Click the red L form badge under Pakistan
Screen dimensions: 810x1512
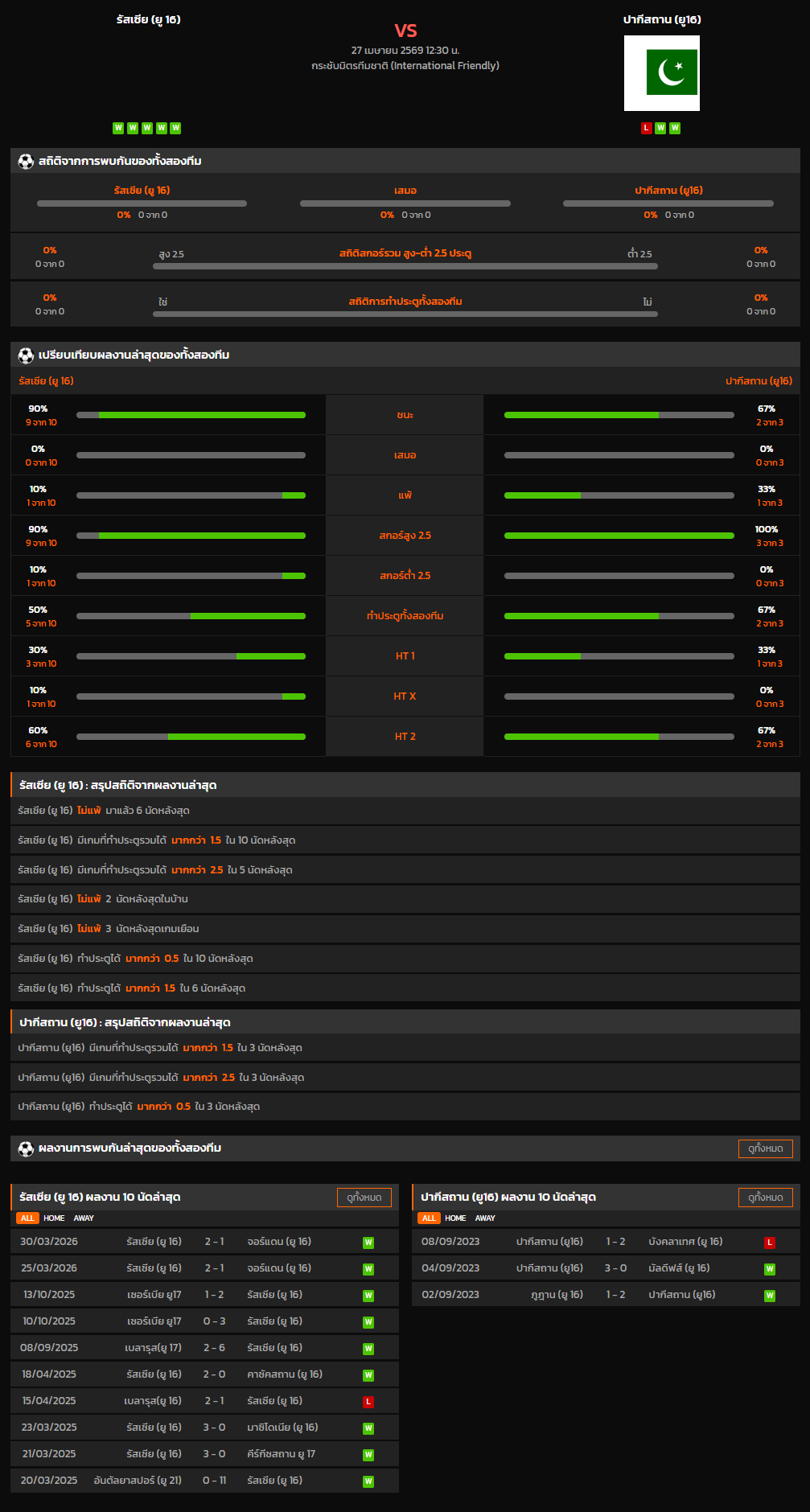(x=646, y=128)
